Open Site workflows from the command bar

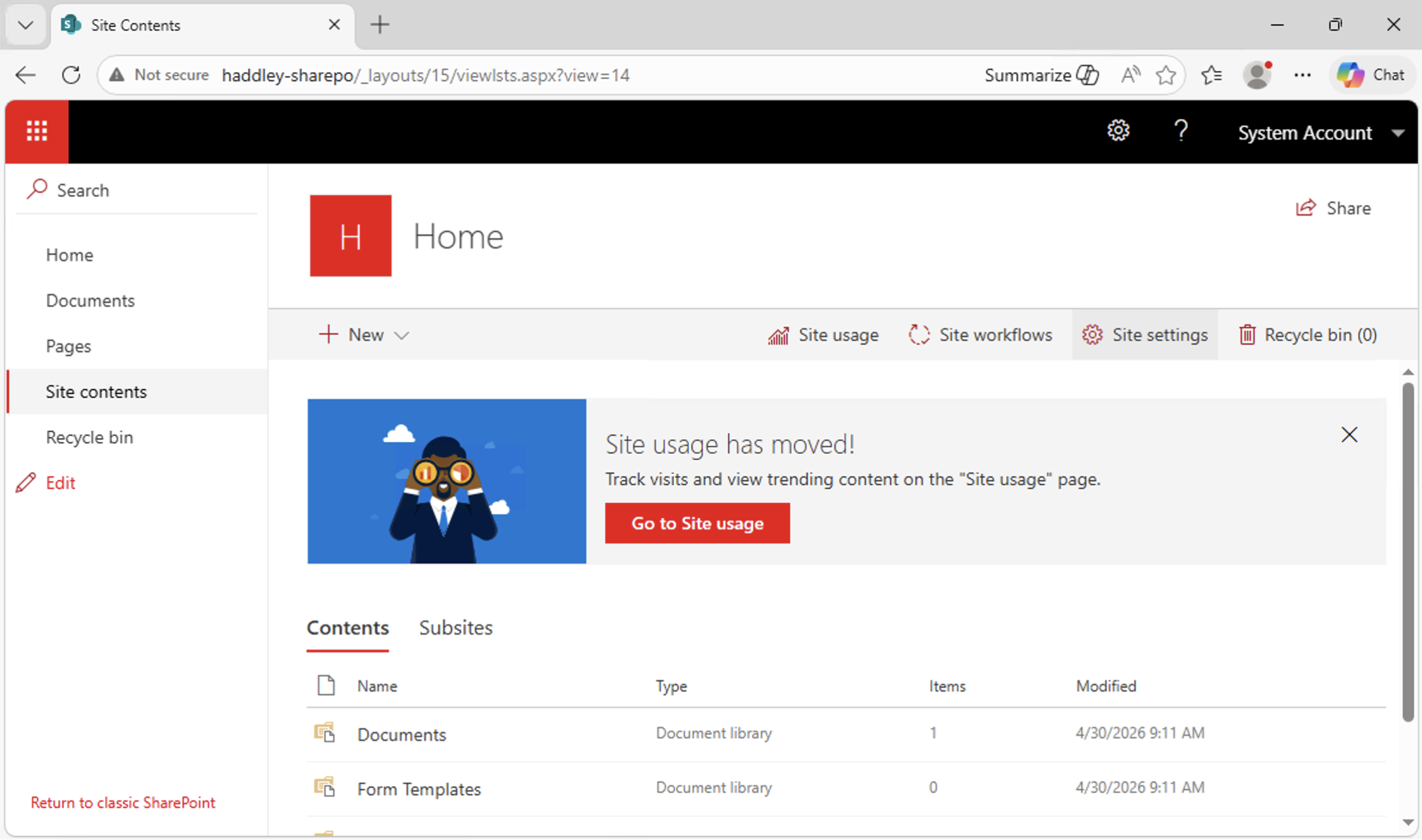[980, 335]
